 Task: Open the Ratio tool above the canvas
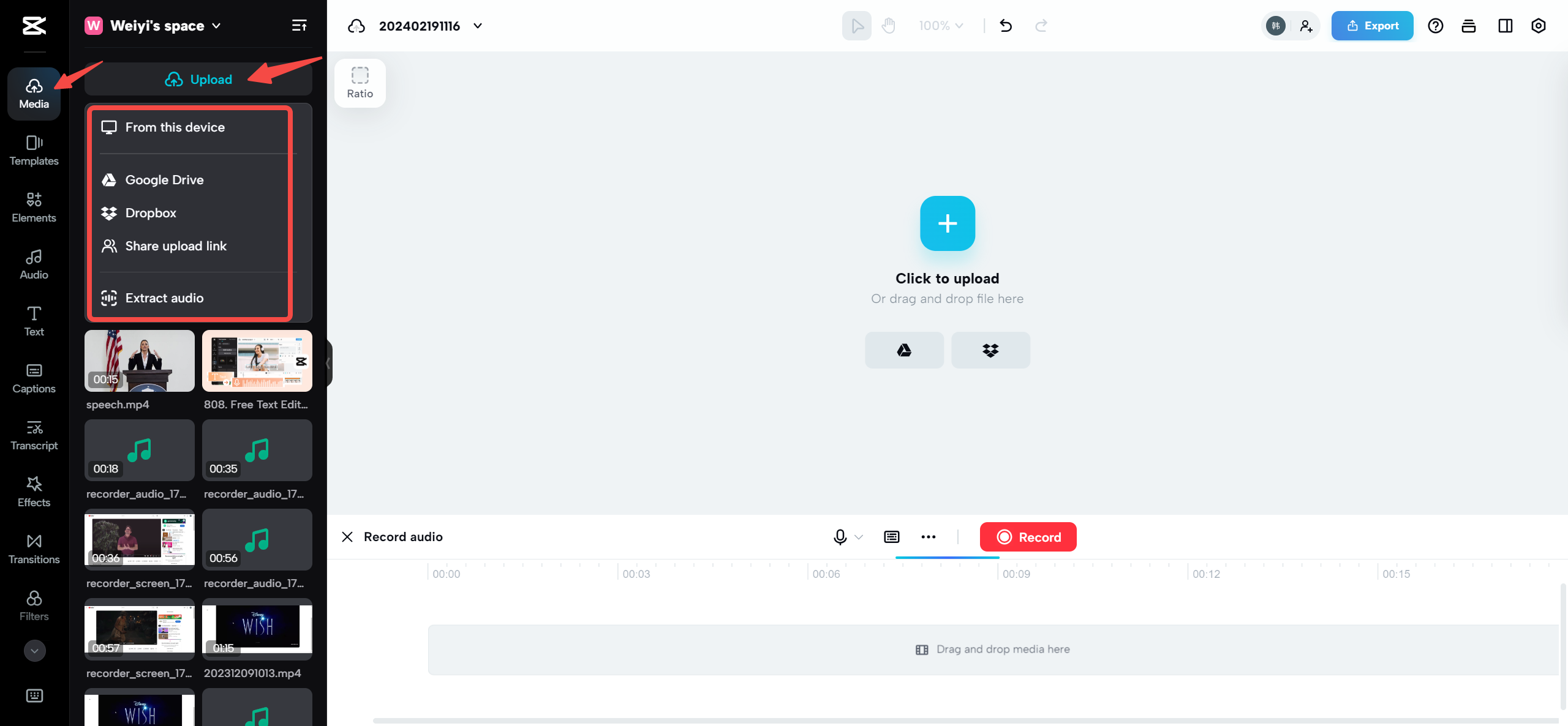[x=360, y=83]
